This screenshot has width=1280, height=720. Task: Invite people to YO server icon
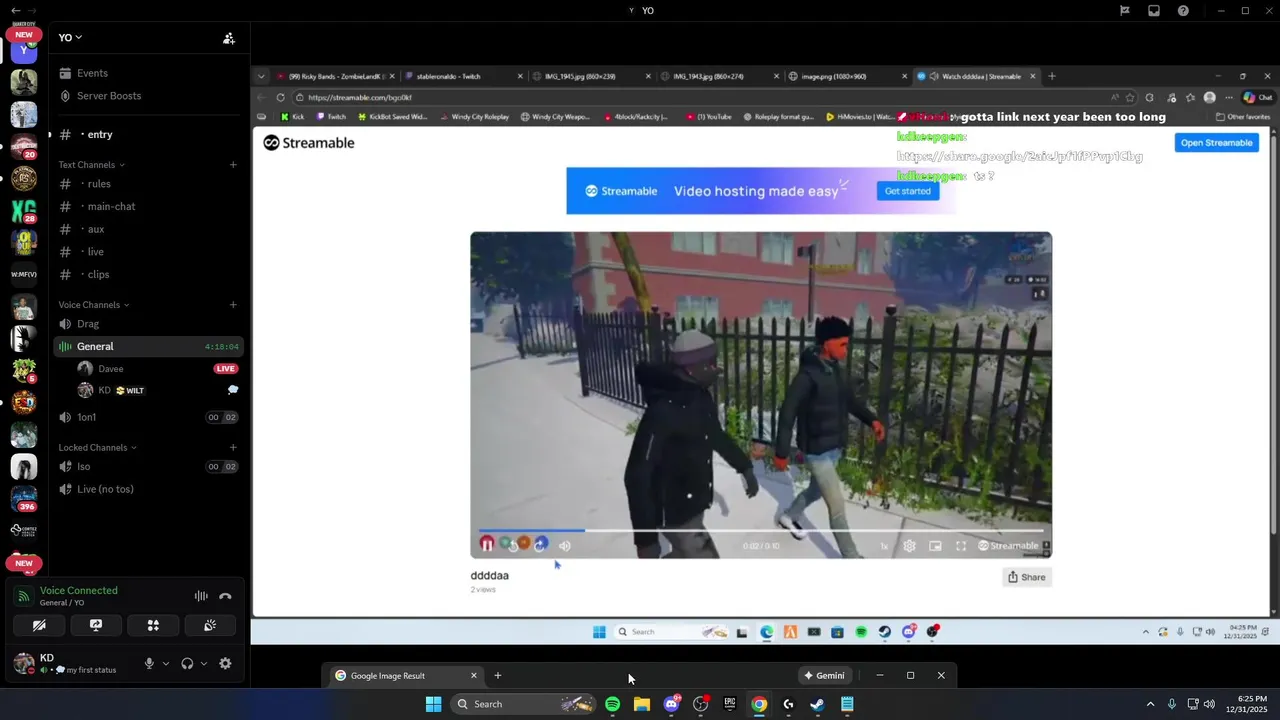[x=229, y=38]
